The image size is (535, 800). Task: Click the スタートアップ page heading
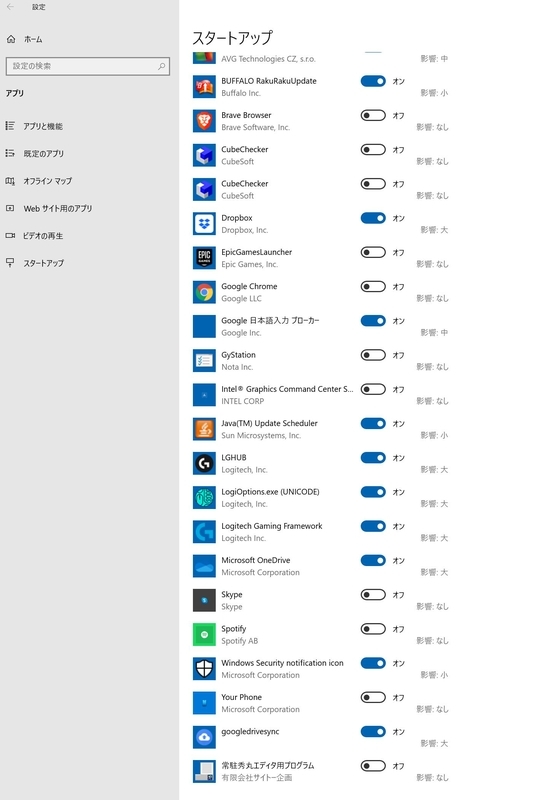tap(232, 38)
